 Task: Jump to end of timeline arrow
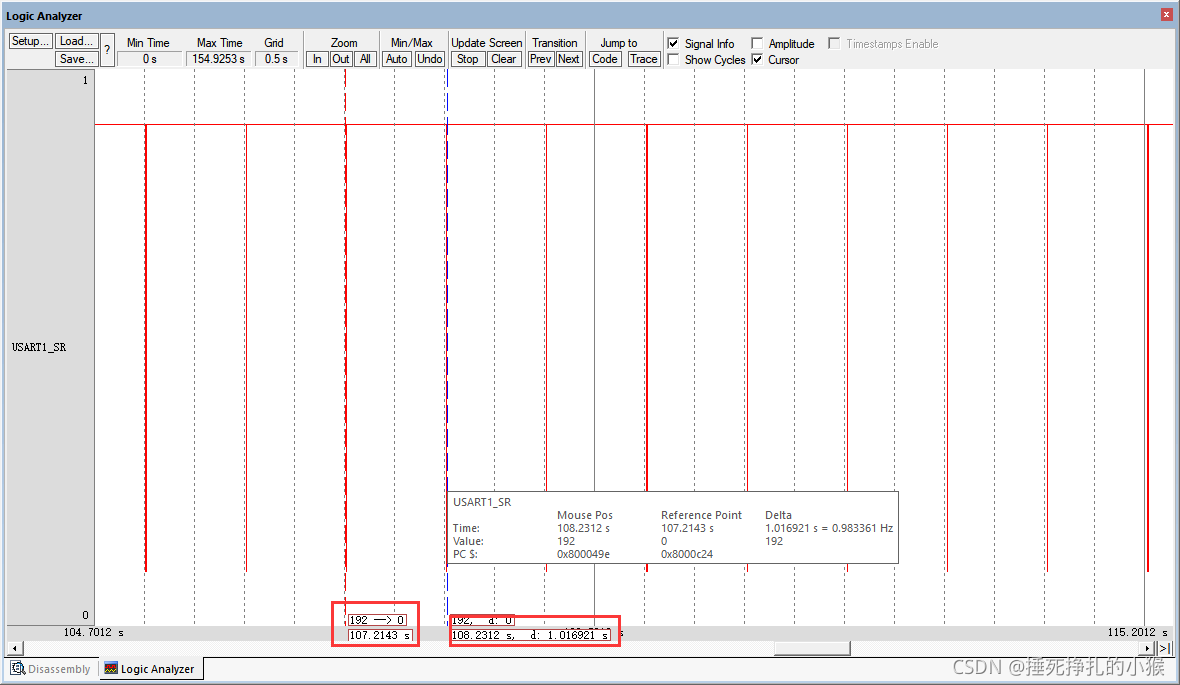click(1164, 648)
